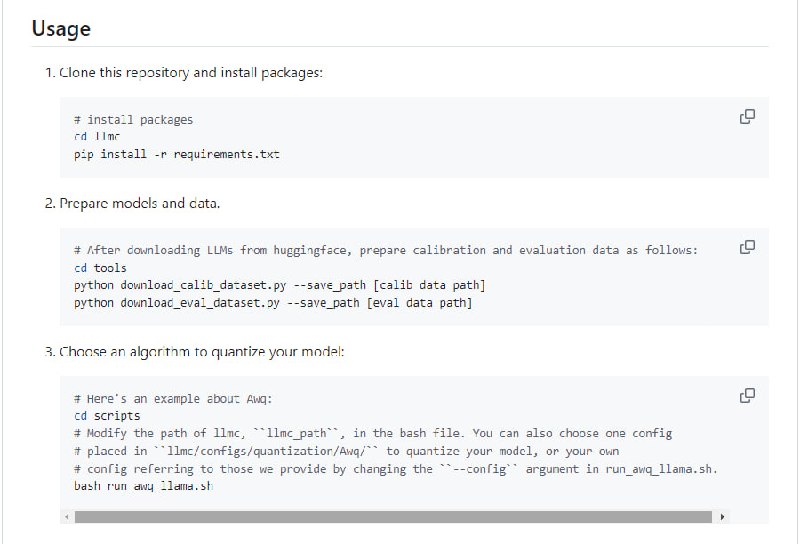Copy the install packages code block
The image size is (800, 544).
(x=746, y=117)
